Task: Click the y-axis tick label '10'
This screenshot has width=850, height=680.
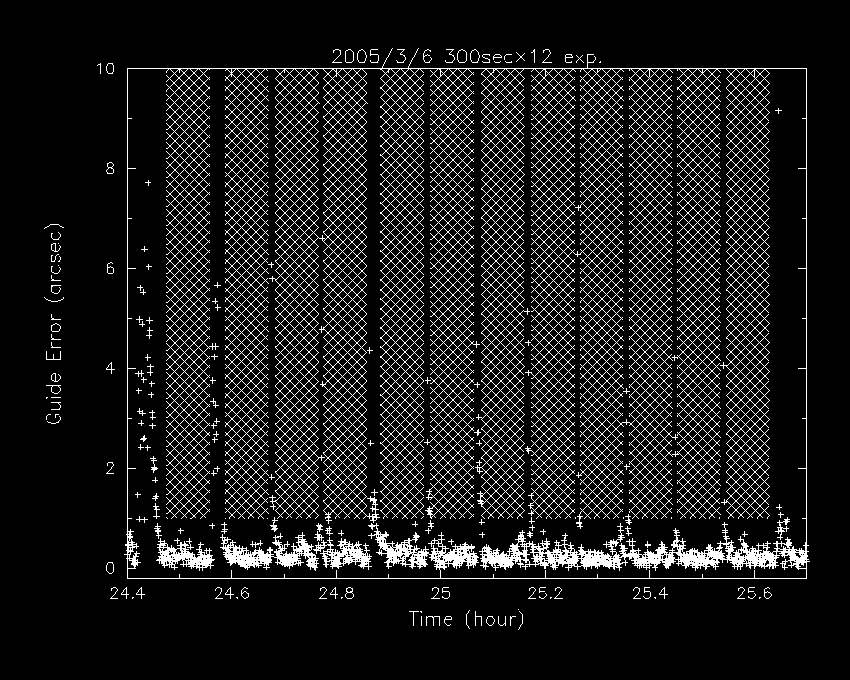Action: [x=105, y=69]
